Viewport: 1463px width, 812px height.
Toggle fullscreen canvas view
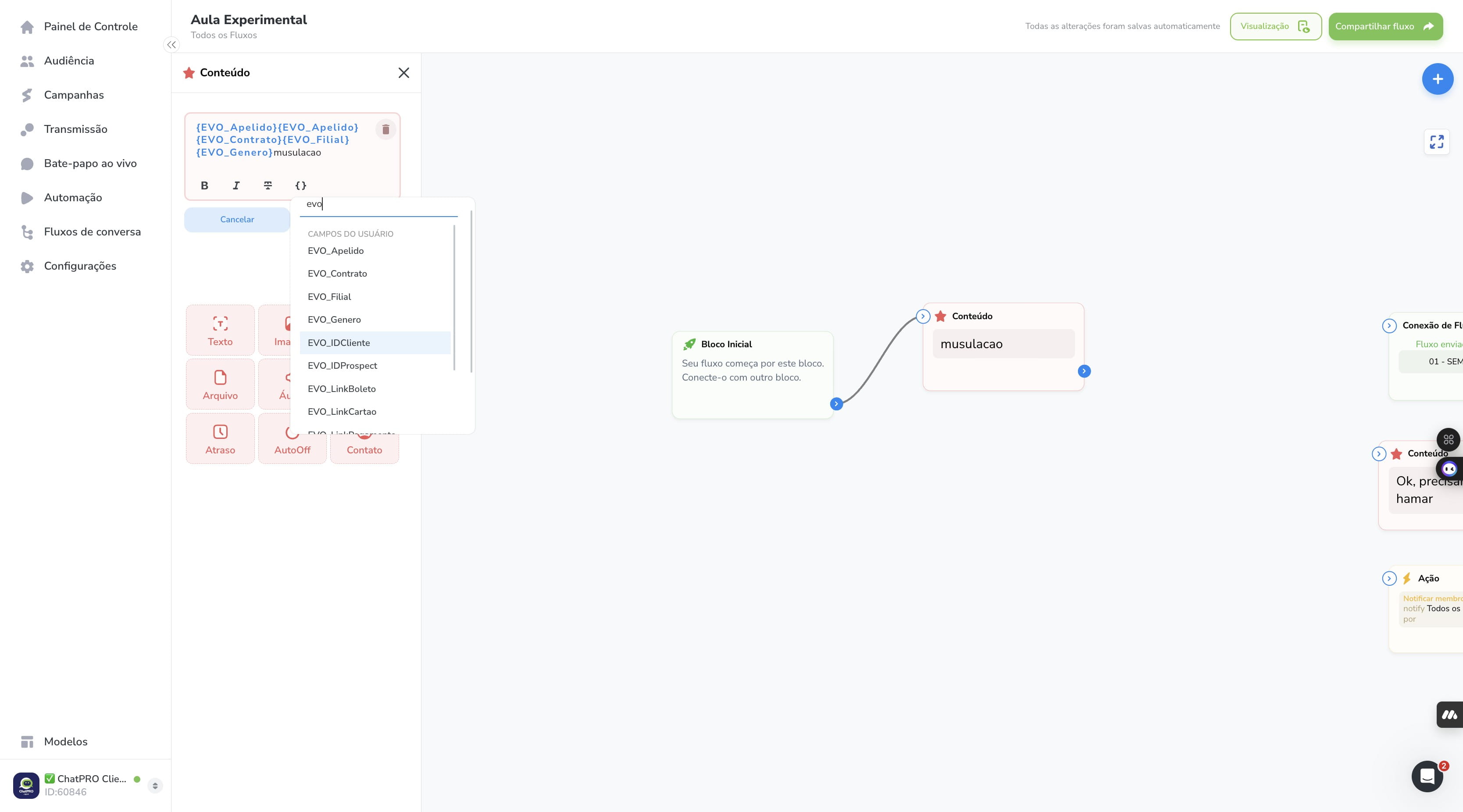point(1436,142)
